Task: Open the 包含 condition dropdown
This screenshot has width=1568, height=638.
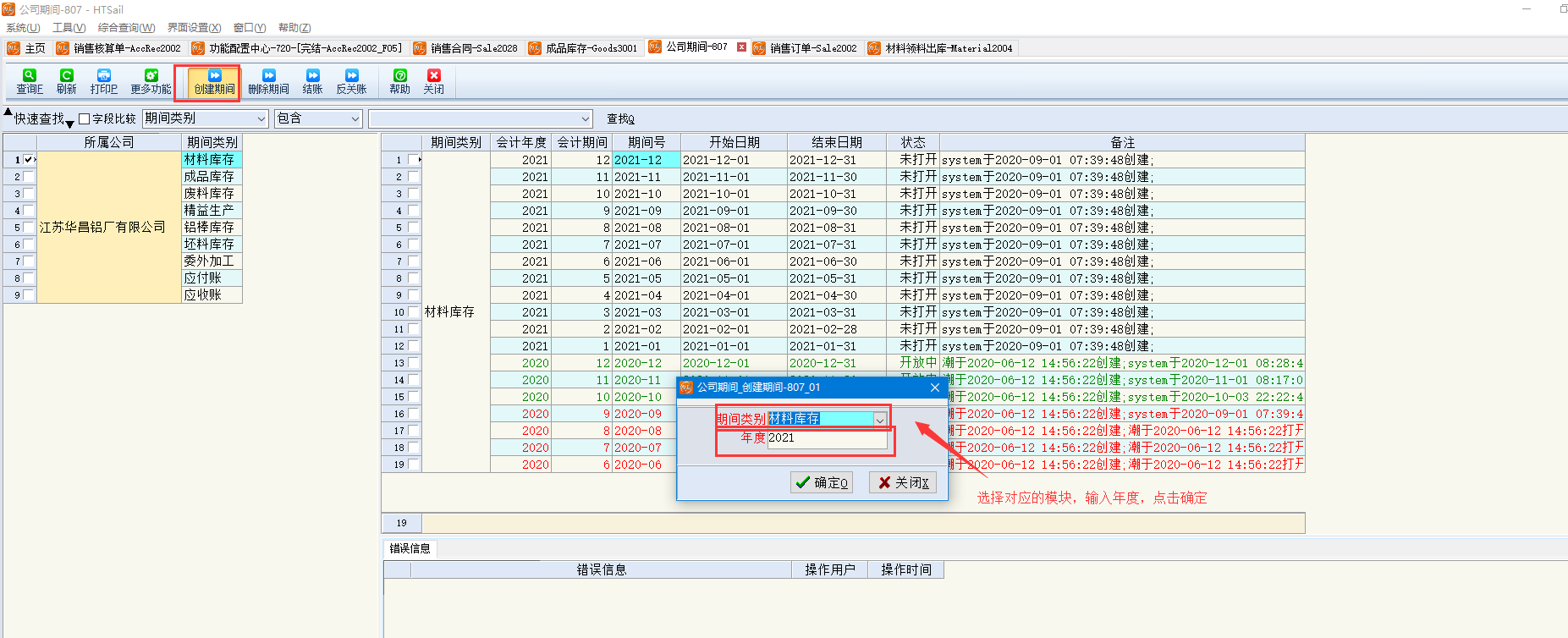Action: (x=355, y=119)
